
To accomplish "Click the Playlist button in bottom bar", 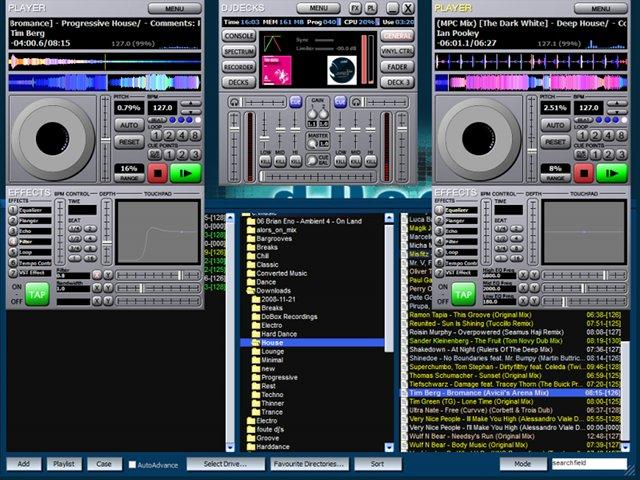I will [64, 464].
